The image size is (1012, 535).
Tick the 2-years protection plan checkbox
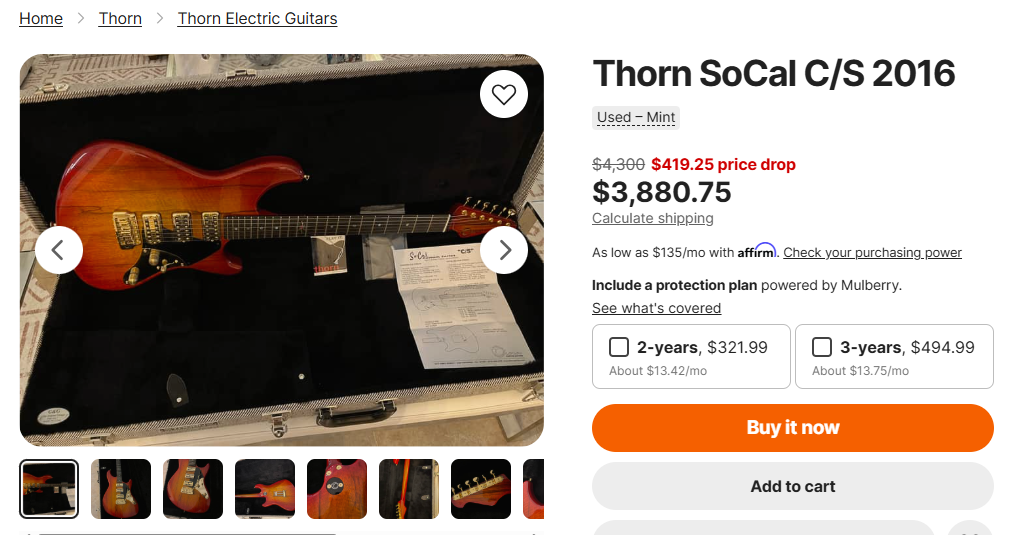pyautogui.click(x=619, y=347)
